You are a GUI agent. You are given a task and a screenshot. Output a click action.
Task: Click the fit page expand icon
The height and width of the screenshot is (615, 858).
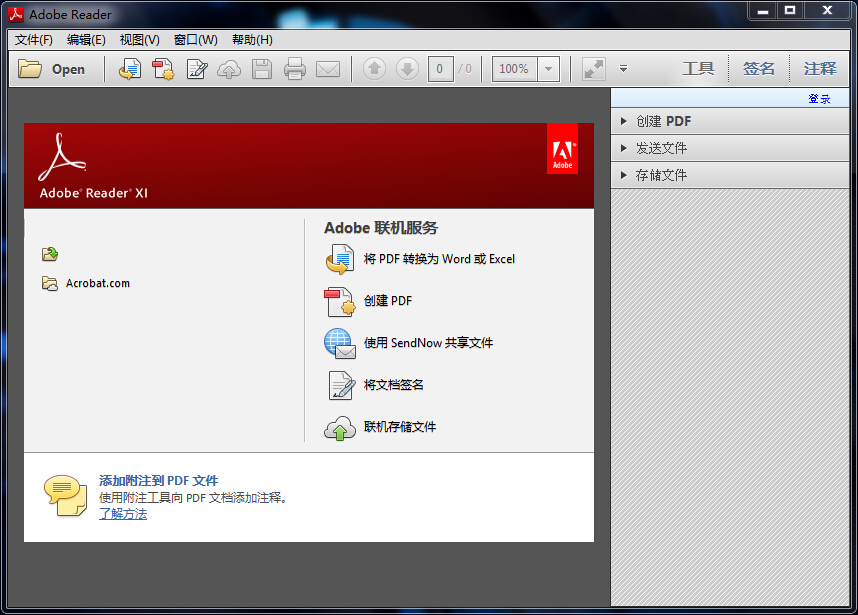(594, 69)
